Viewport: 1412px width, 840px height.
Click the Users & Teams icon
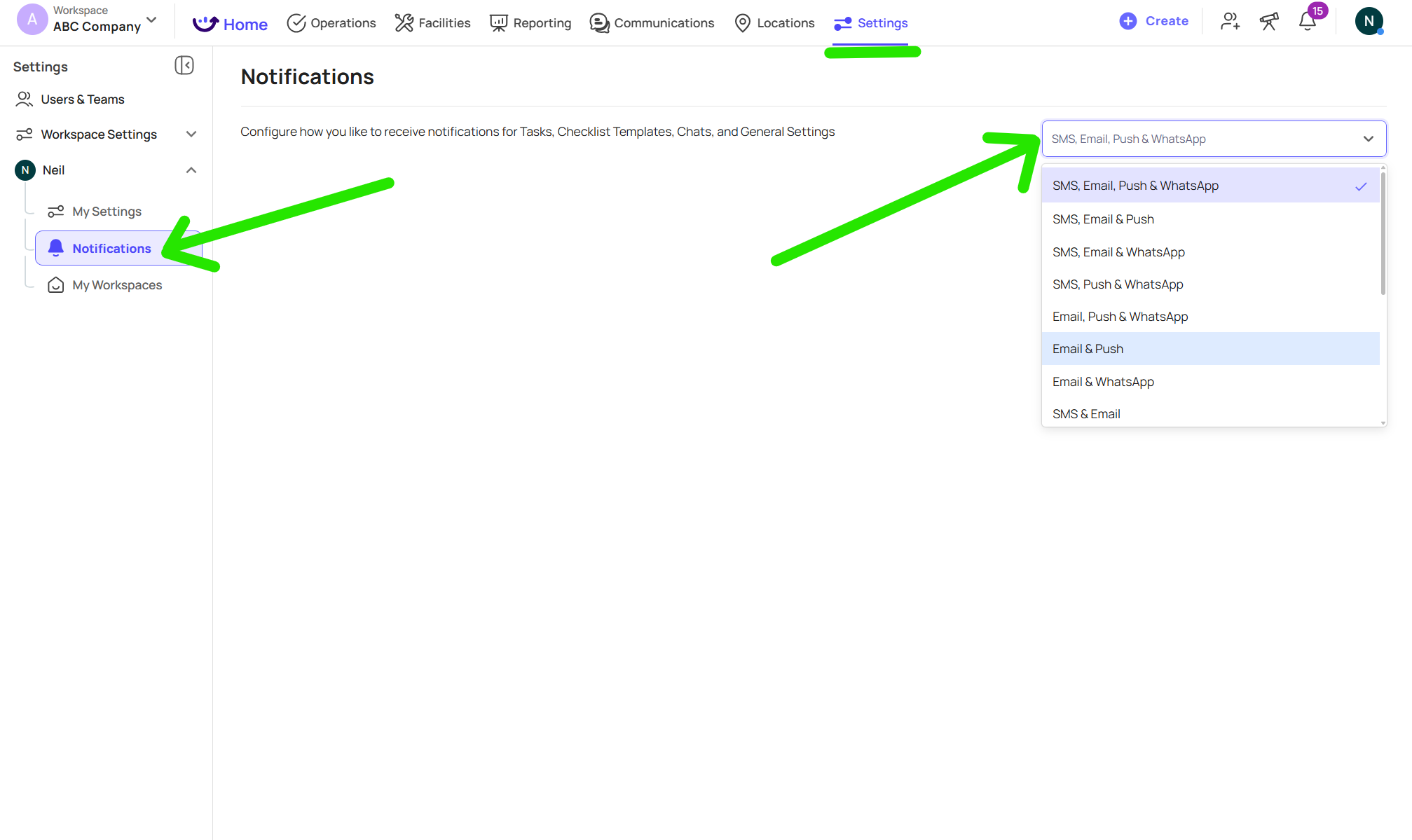point(25,99)
